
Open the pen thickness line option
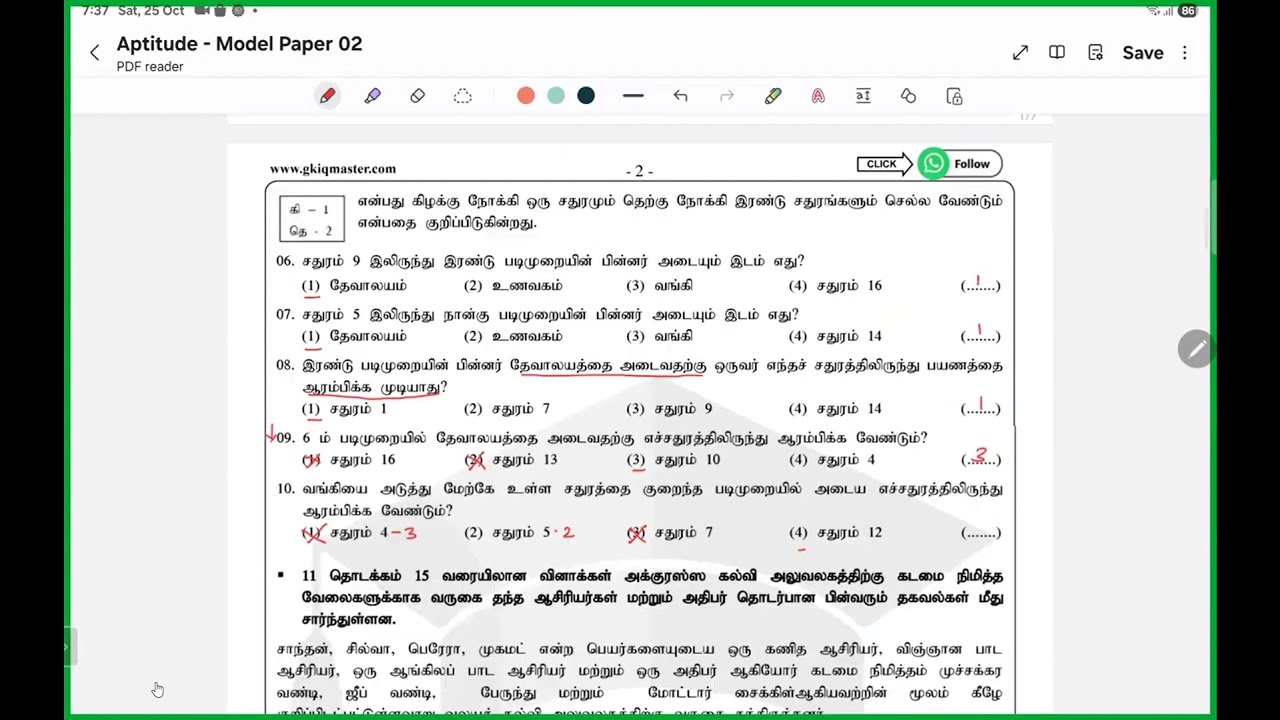pos(633,96)
